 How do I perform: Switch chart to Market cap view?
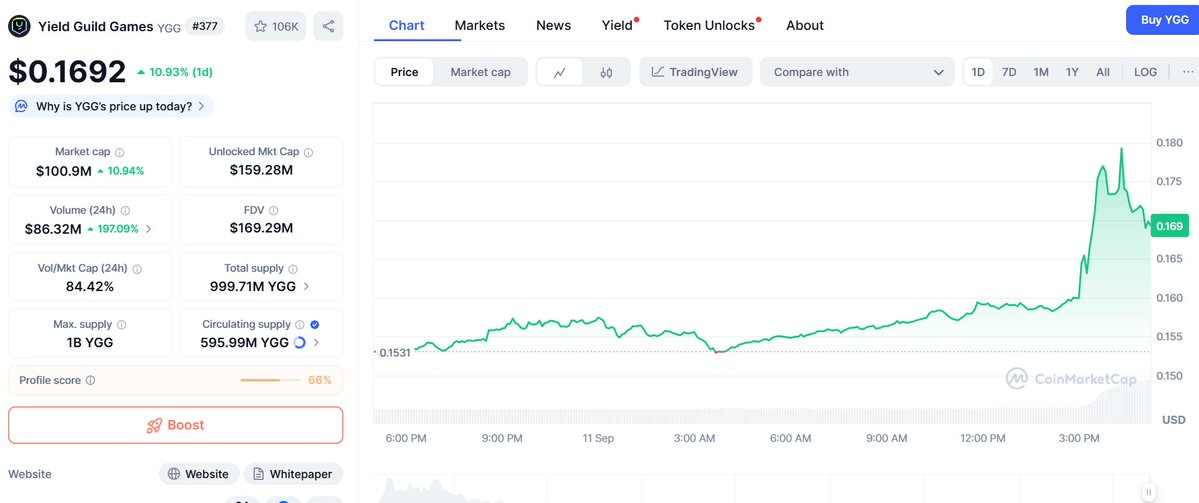480,72
